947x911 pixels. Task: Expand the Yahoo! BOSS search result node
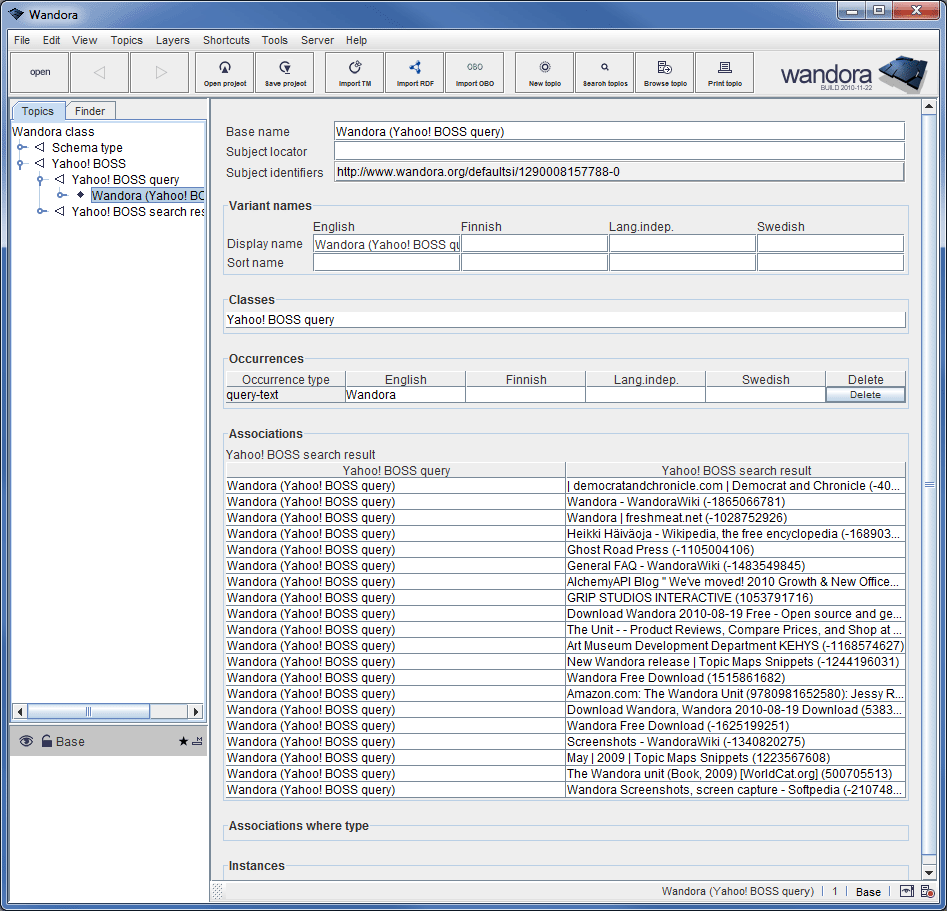pyautogui.click(x=38, y=211)
